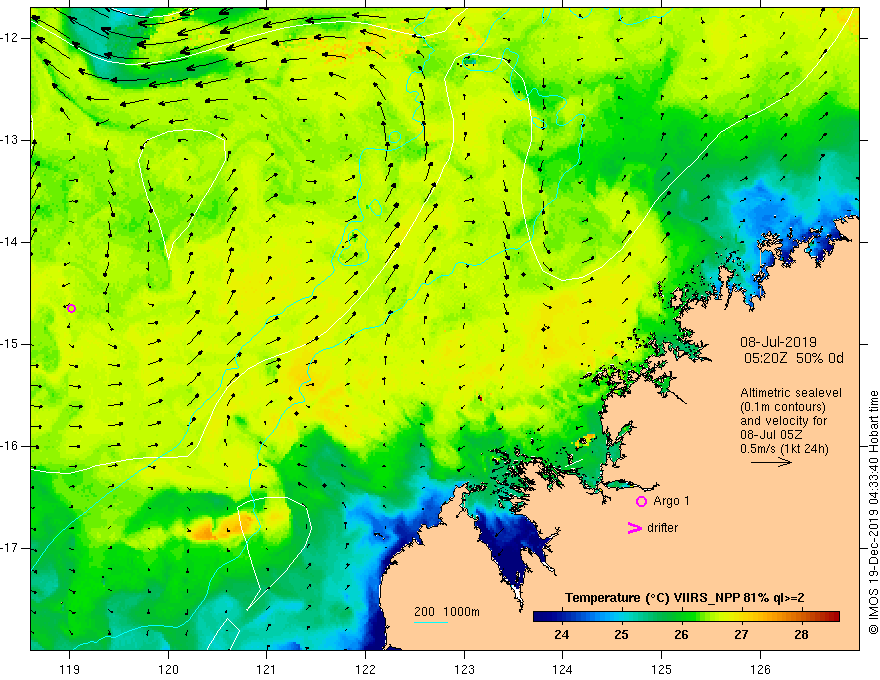Click the longitude axis label '120'
This screenshot has width=880, height=680.
tap(168, 669)
